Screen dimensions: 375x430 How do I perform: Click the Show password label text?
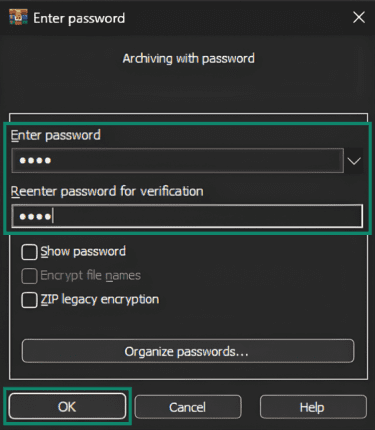pyautogui.click(x=83, y=252)
